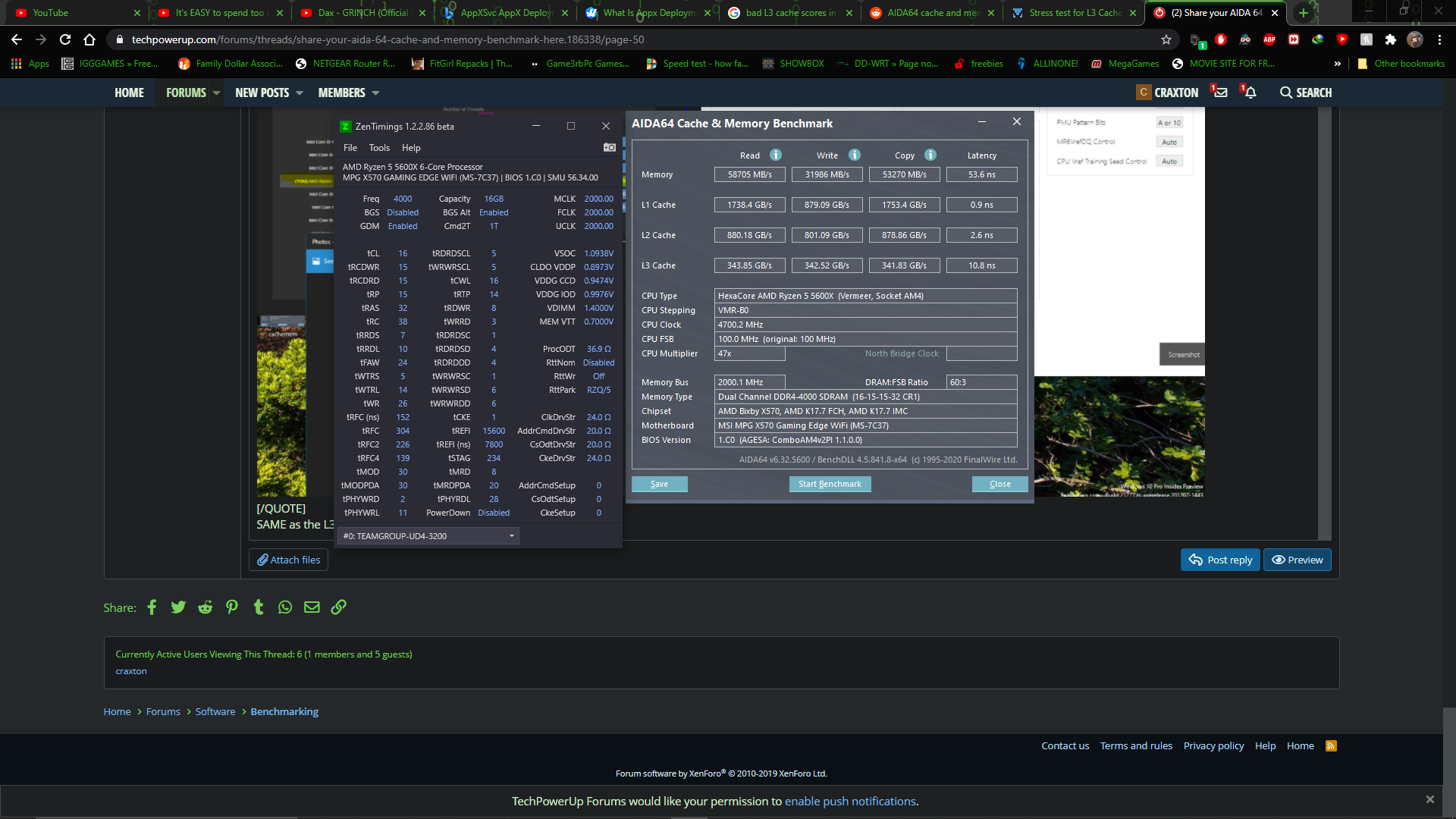Open the CRAXTON account menu
This screenshot has width=1456, height=819.
tap(1168, 93)
